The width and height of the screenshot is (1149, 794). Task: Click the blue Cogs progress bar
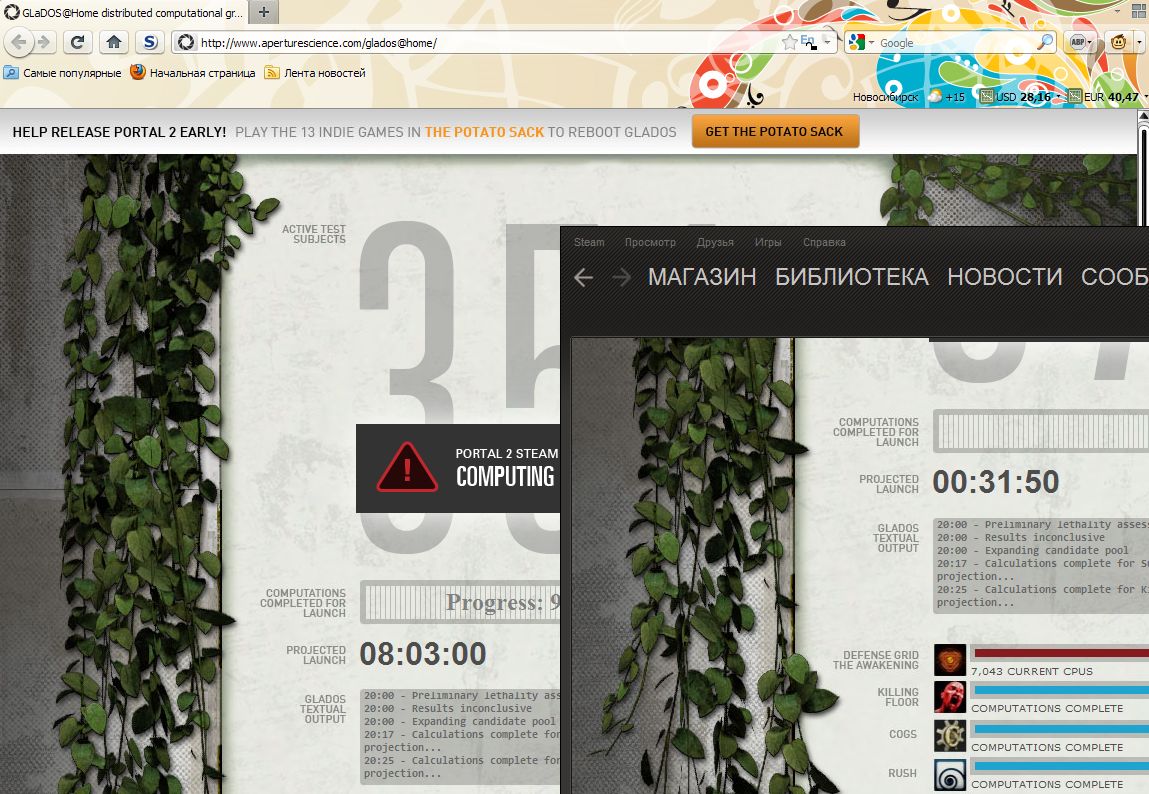coord(1060,729)
